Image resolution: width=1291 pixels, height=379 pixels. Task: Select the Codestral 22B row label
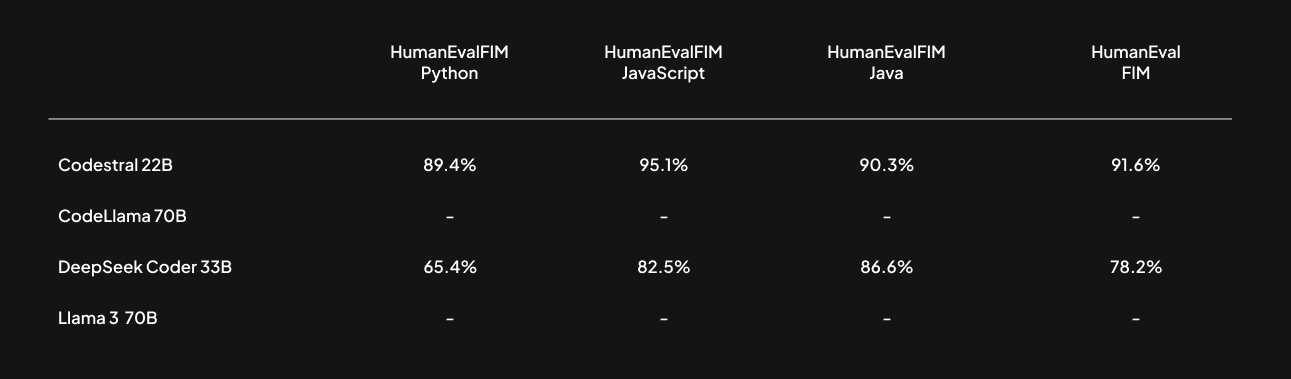pyautogui.click(x=116, y=166)
